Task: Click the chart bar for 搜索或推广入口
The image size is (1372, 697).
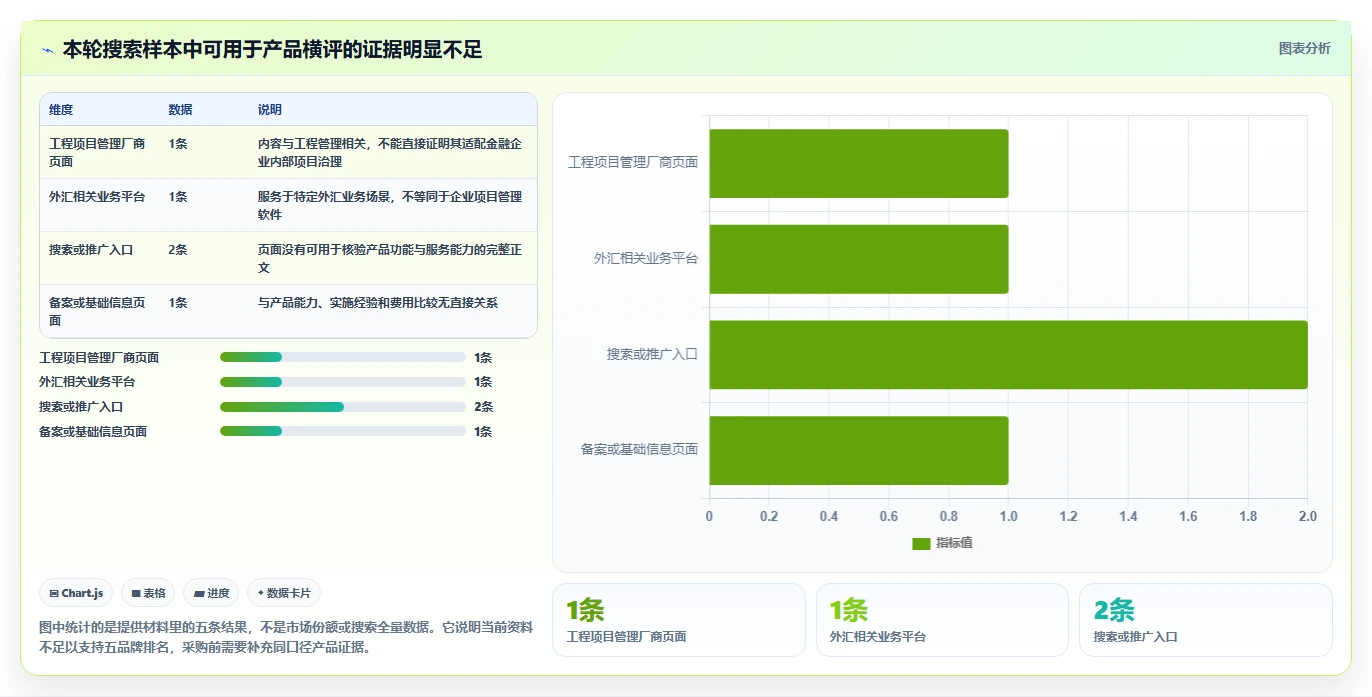Action: 1009,354
